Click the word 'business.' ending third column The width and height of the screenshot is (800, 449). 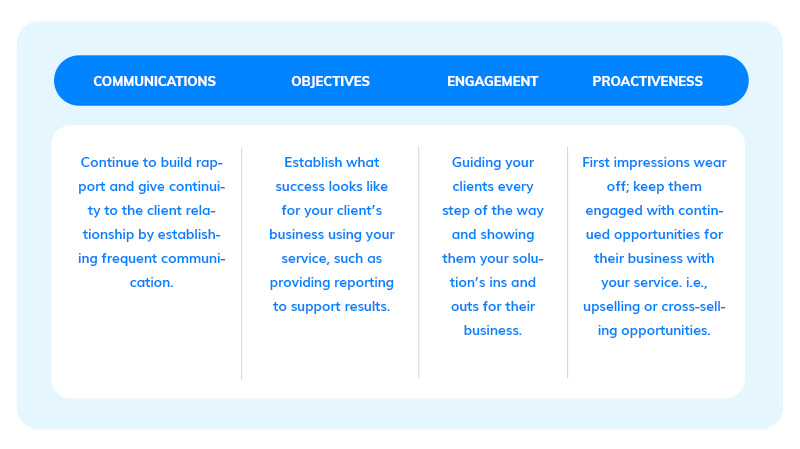click(493, 330)
